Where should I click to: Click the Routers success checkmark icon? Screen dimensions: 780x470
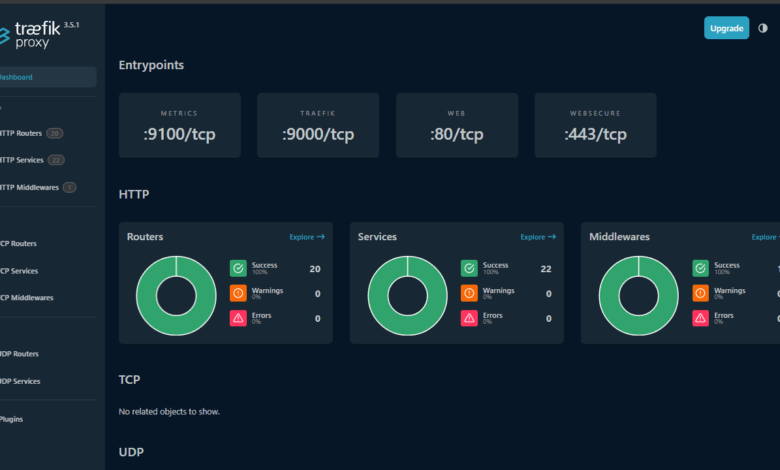point(238,269)
